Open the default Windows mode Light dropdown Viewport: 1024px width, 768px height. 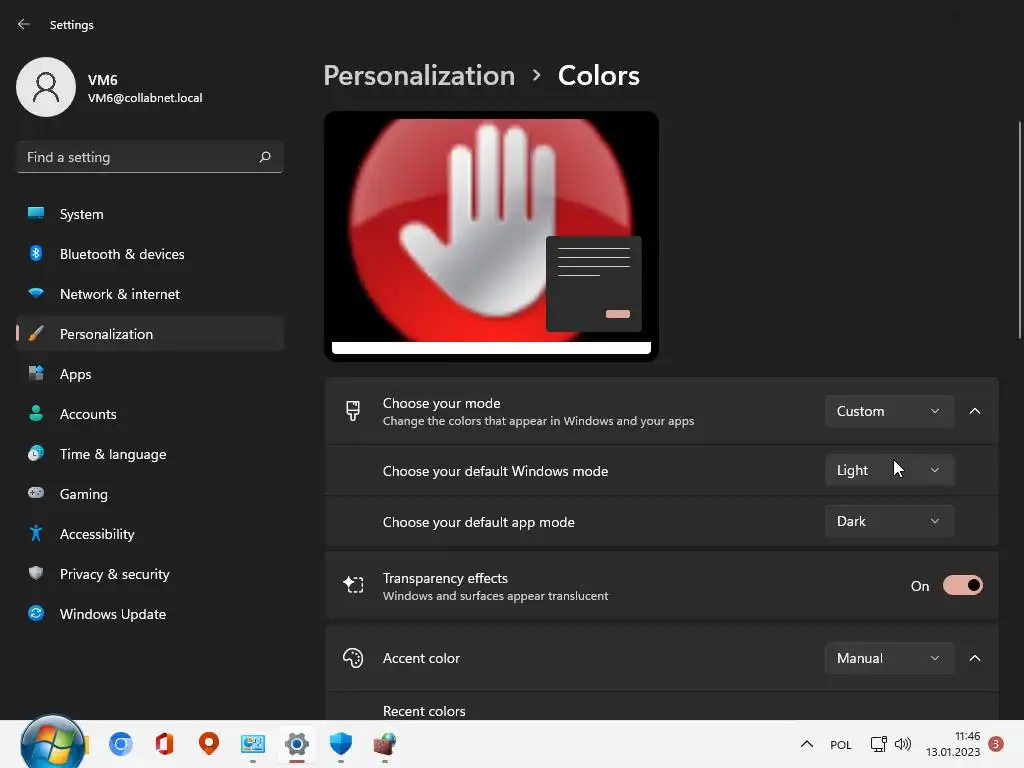[x=889, y=470]
